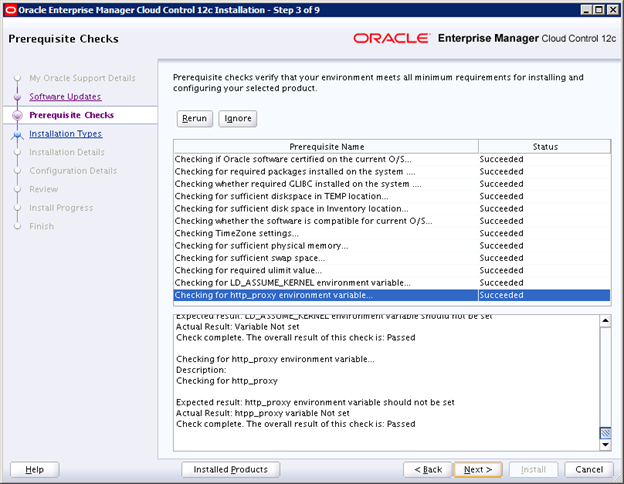
Task: Maximize the installer window
Action: [599, 10]
